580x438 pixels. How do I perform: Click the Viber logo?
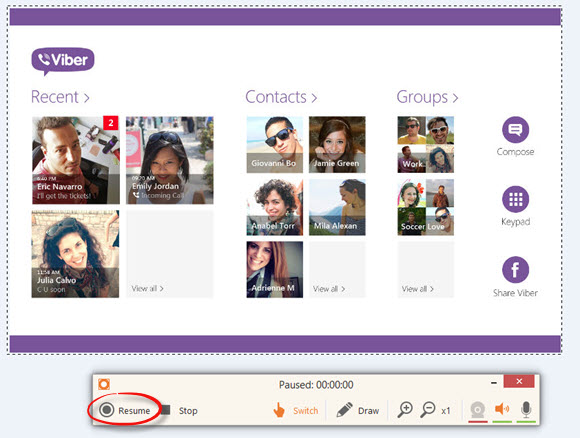pyautogui.click(x=63, y=61)
